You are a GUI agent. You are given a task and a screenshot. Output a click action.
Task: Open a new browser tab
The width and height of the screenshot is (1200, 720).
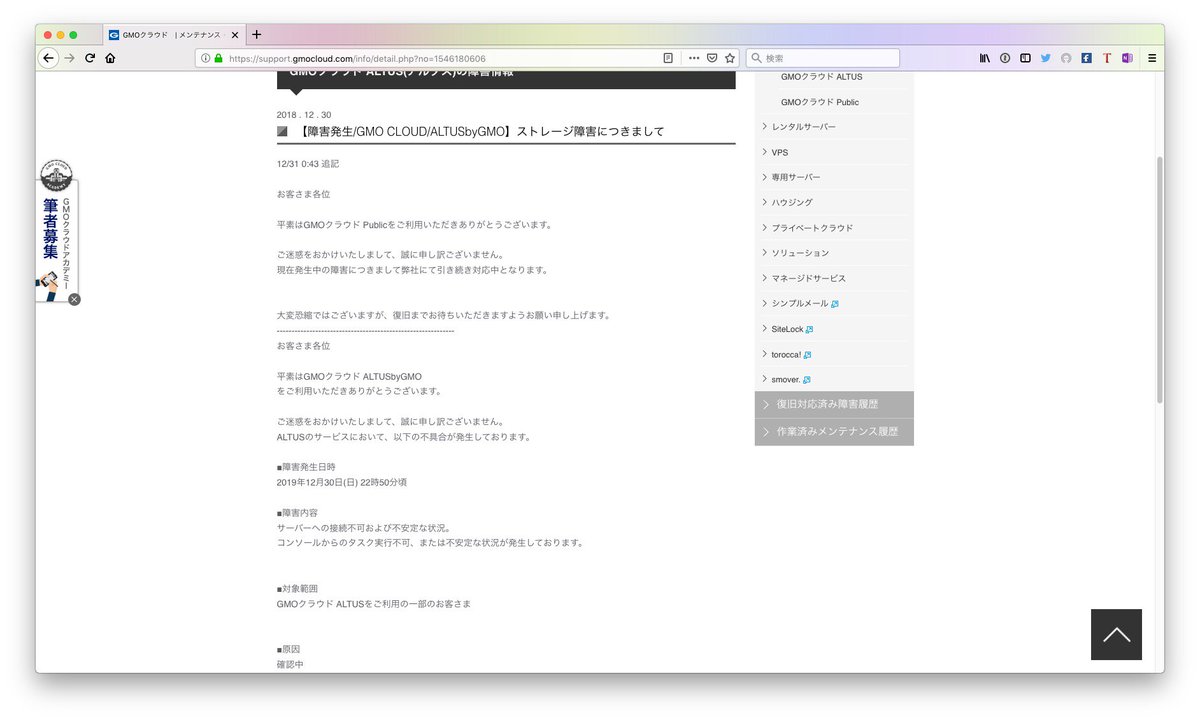256,34
